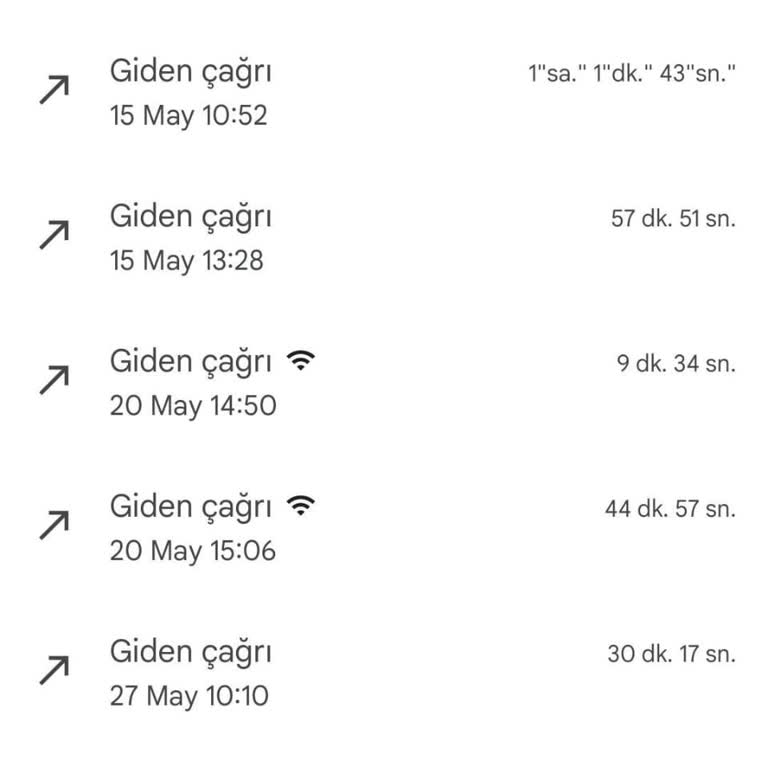Image resolution: width=768 pixels, height=768 pixels.
Task: Open the "Giden çağrı" entry lasting 57 dk. 51 sn.
Action: pyautogui.click(x=190, y=216)
